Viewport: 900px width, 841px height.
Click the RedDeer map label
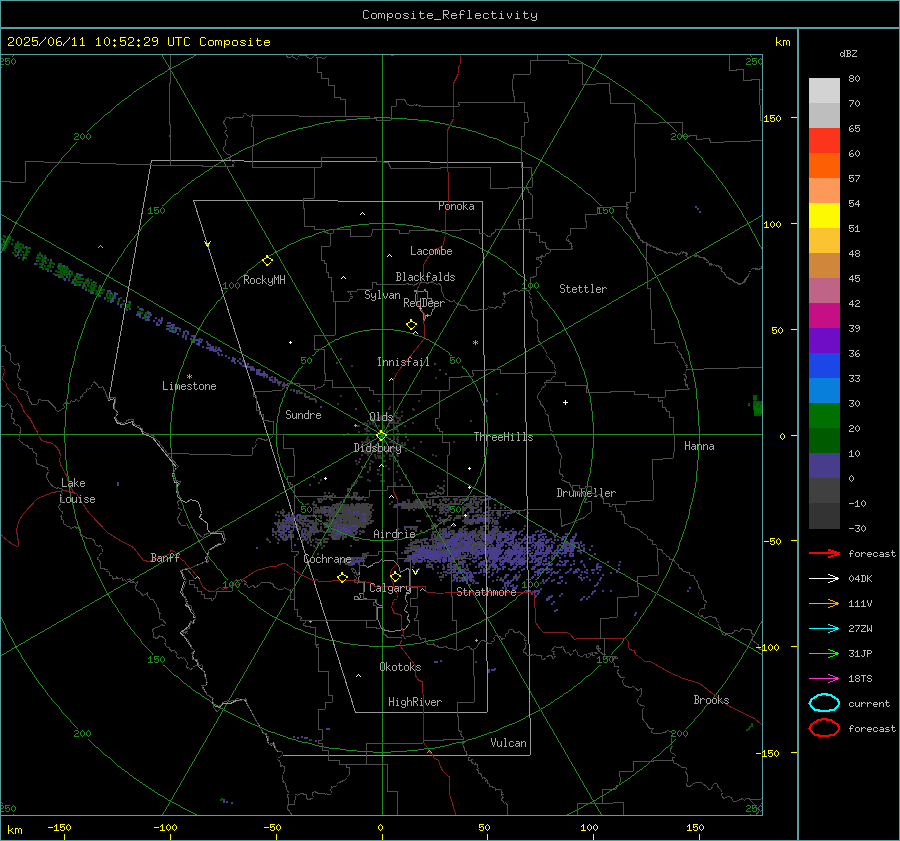coord(424,303)
